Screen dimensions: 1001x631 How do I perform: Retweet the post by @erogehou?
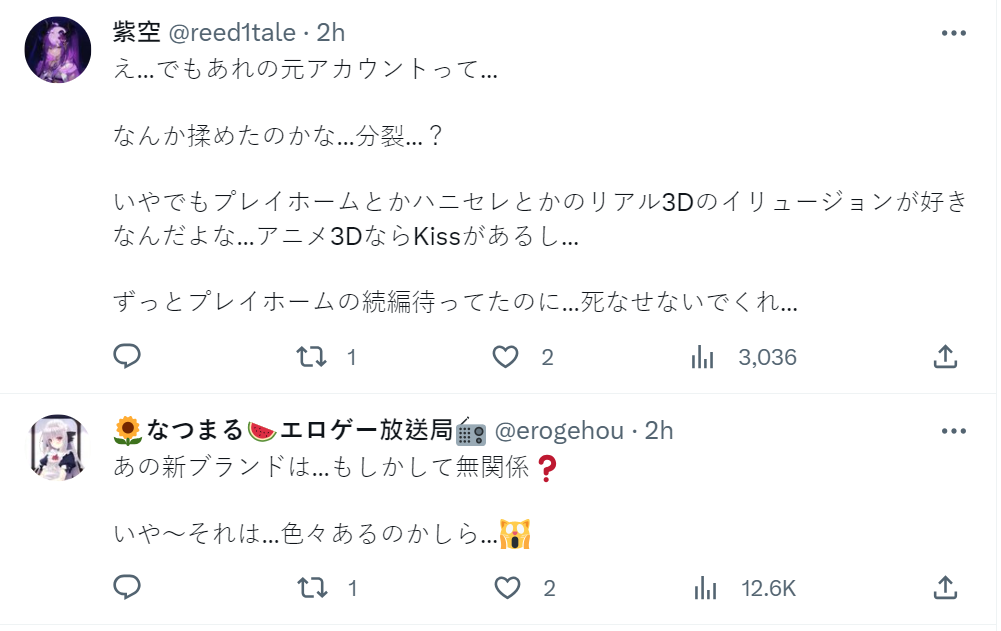(313, 588)
